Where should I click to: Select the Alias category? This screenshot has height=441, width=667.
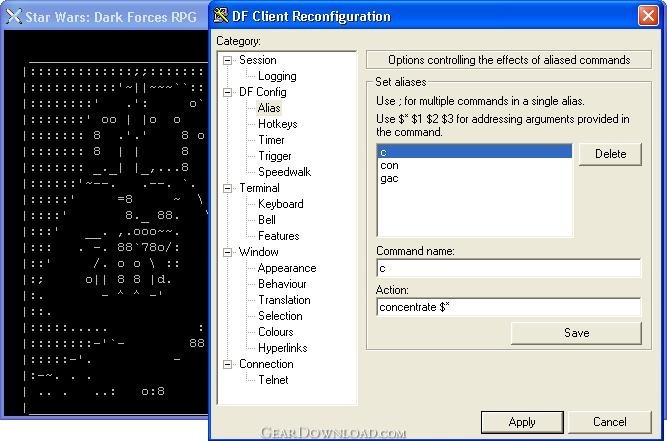pyautogui.click(x=269, y=108)
